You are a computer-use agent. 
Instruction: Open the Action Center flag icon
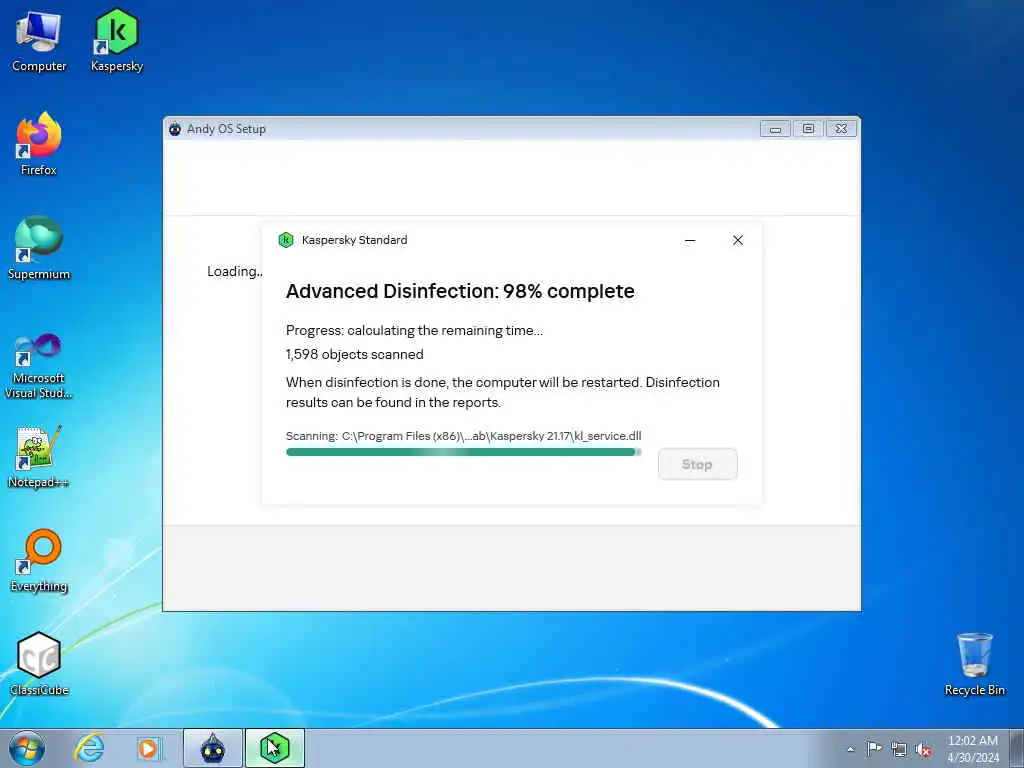click(x=874, y=748)
